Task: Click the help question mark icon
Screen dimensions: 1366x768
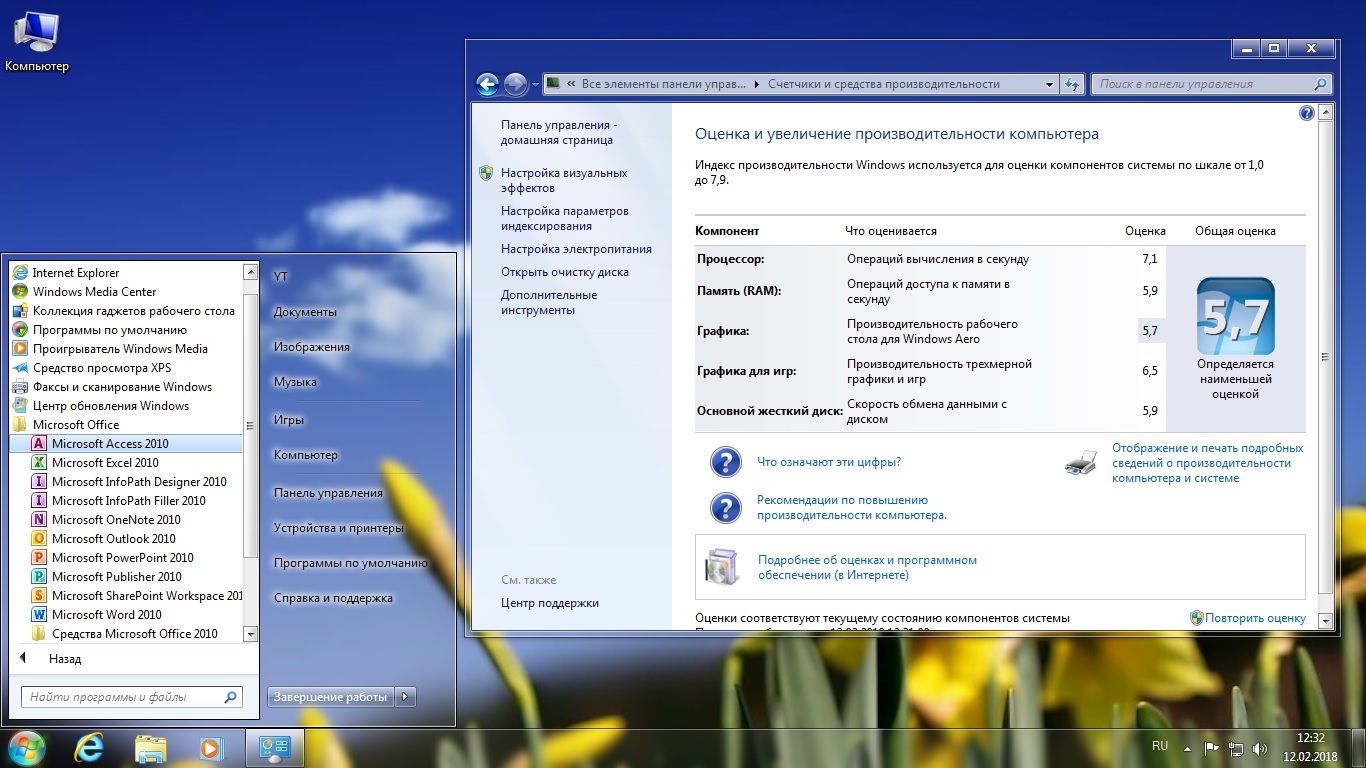Action: click(1306, 114)
